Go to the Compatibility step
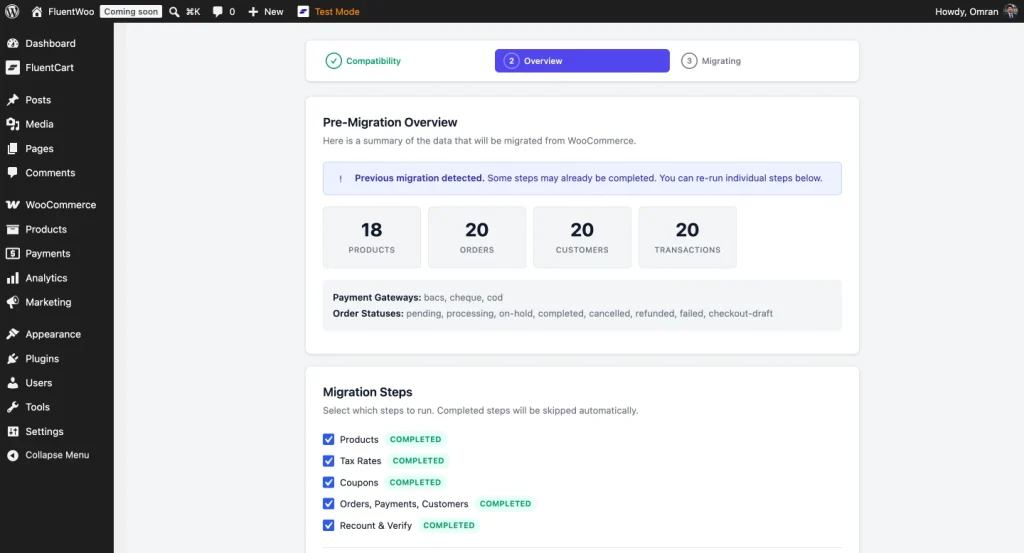Image resolution: width=1024 pixels, height=553 pixels. pos(363,61)
